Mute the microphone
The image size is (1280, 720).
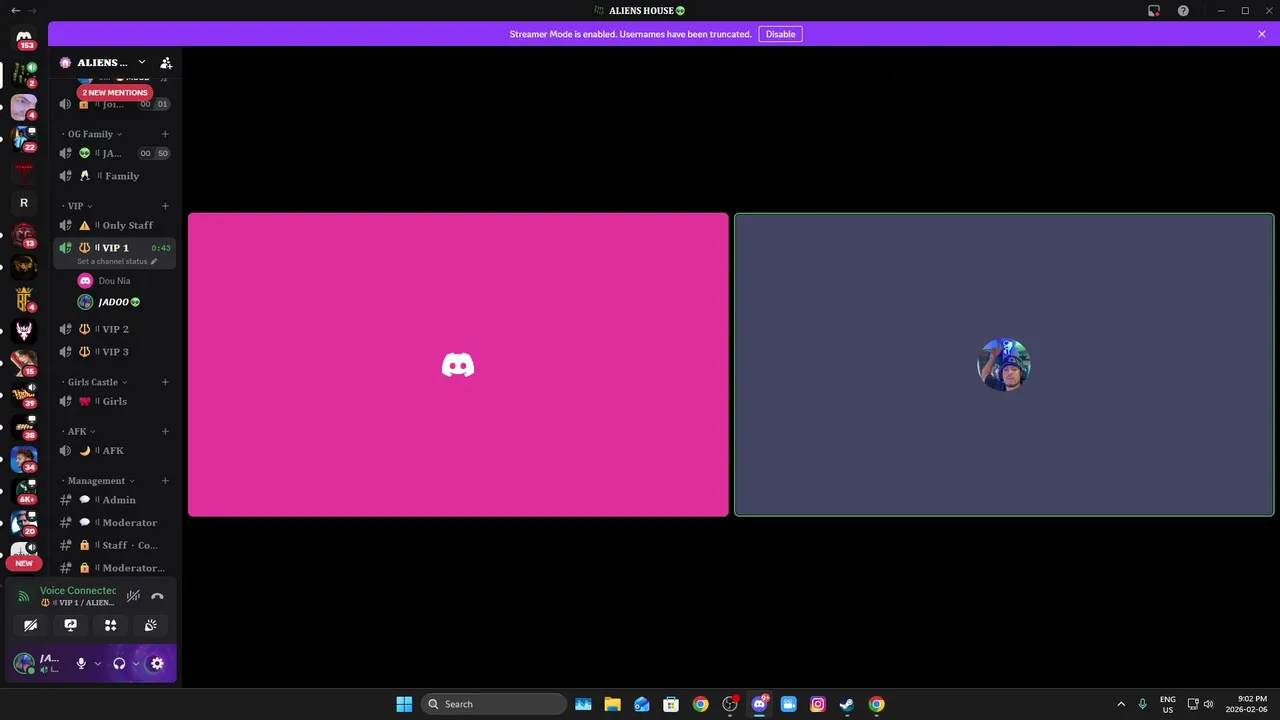(x=81, y=663)
